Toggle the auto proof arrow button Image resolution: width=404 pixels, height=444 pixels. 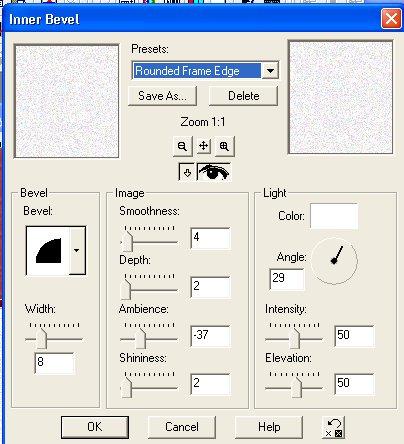tap(187, 172)
